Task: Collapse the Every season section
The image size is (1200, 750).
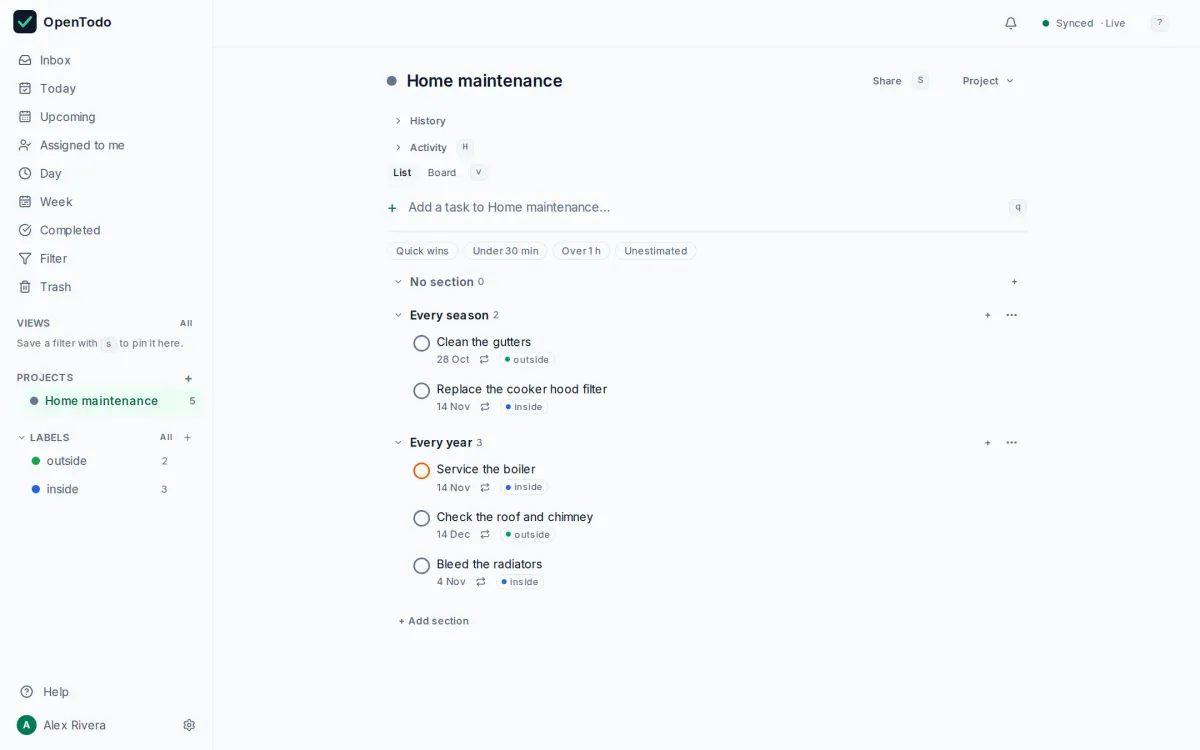Action: [398, 315]
